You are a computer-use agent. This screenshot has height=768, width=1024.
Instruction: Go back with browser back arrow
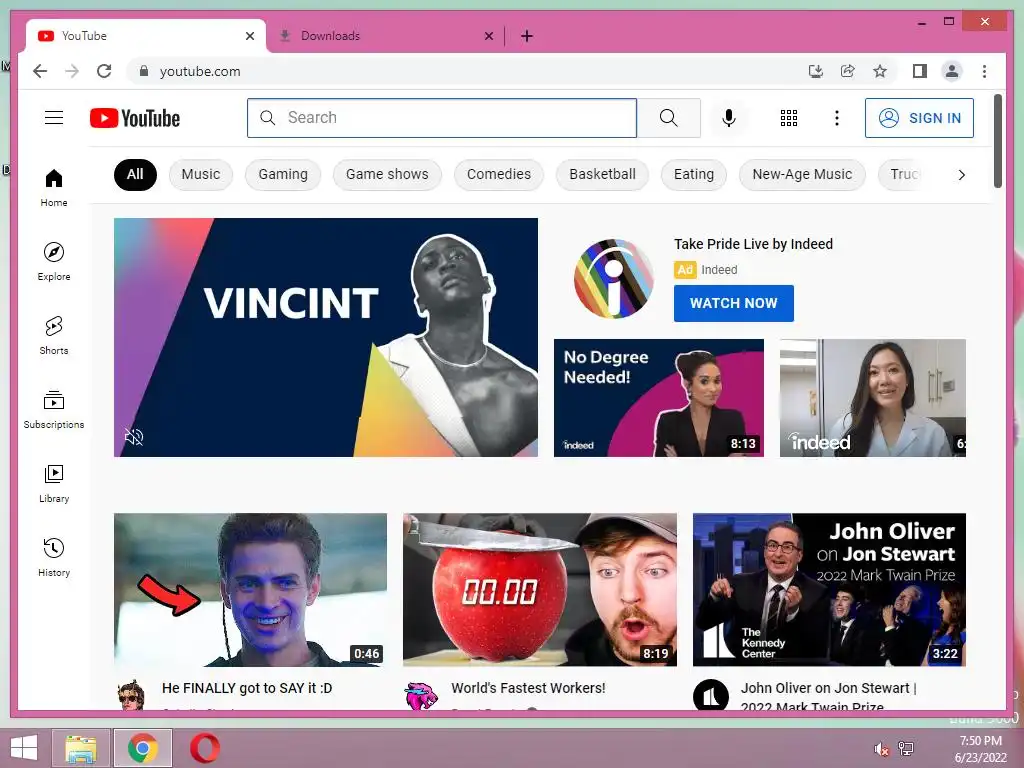(x=40, y=71)
